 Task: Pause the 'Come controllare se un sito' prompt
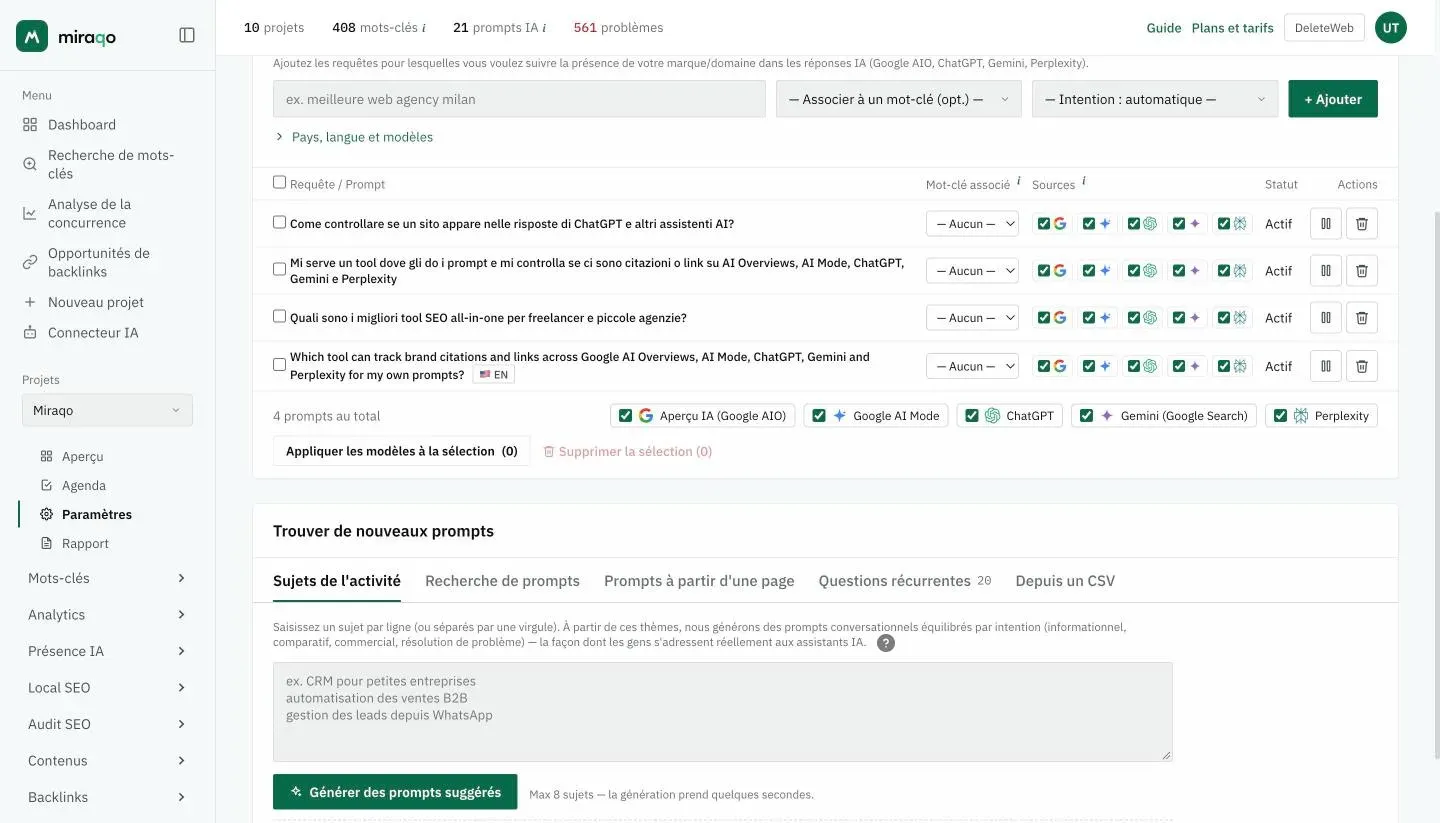(1326, 224)
